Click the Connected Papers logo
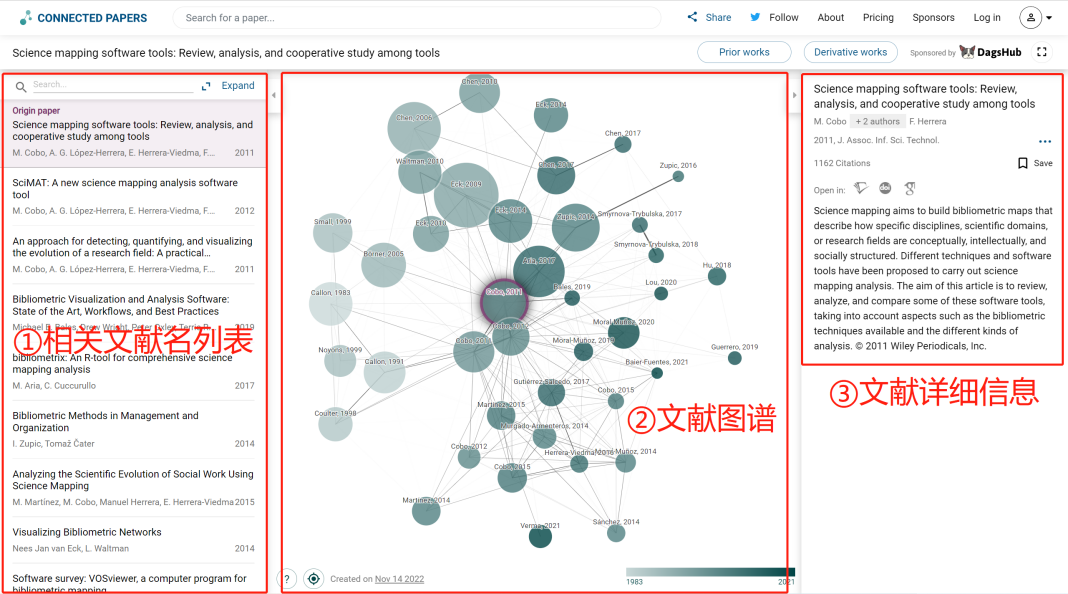Image resolution: width=1068 pixels, height=594 pixels. [85, 17]
